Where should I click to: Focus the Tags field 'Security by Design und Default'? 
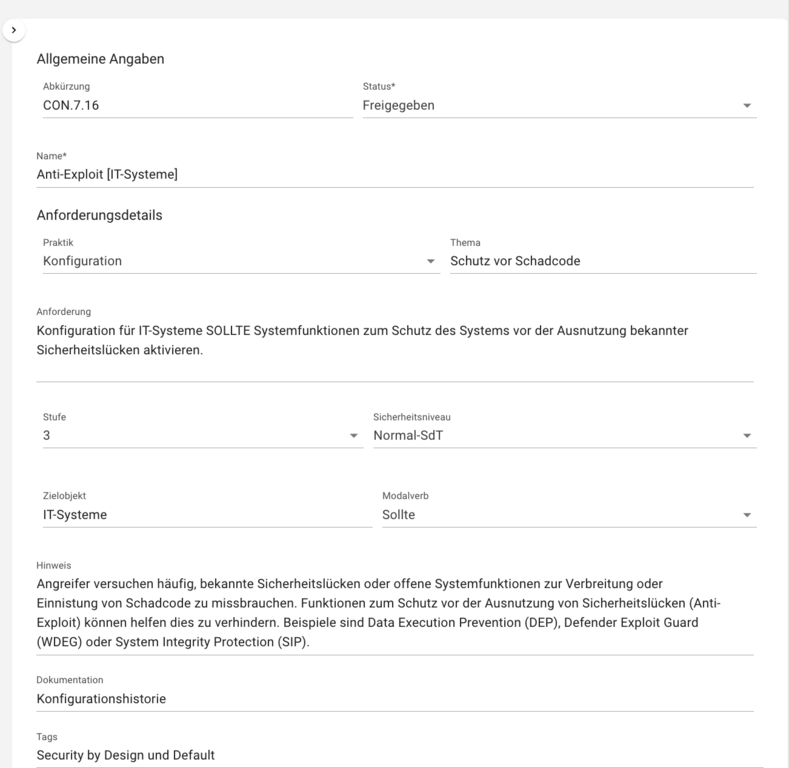(x=394, y=755)
